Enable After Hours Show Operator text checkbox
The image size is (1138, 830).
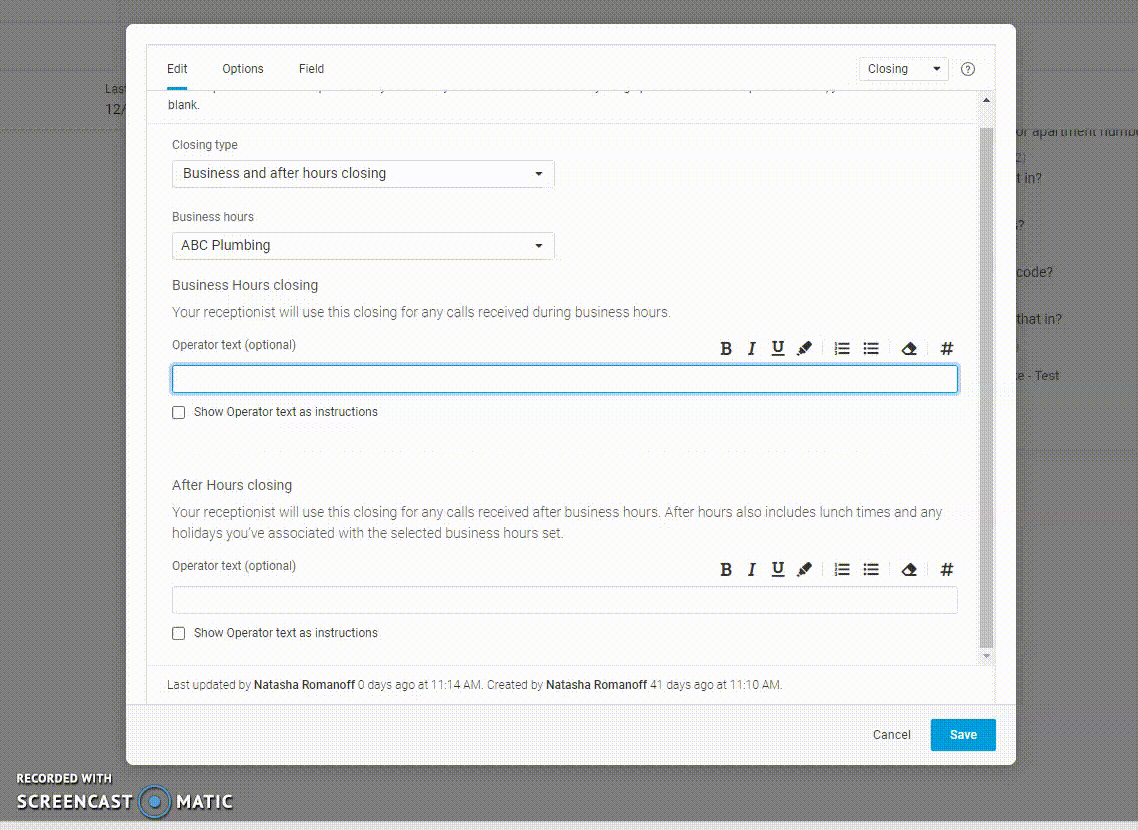pyautogui.click(x=179, y=633)
